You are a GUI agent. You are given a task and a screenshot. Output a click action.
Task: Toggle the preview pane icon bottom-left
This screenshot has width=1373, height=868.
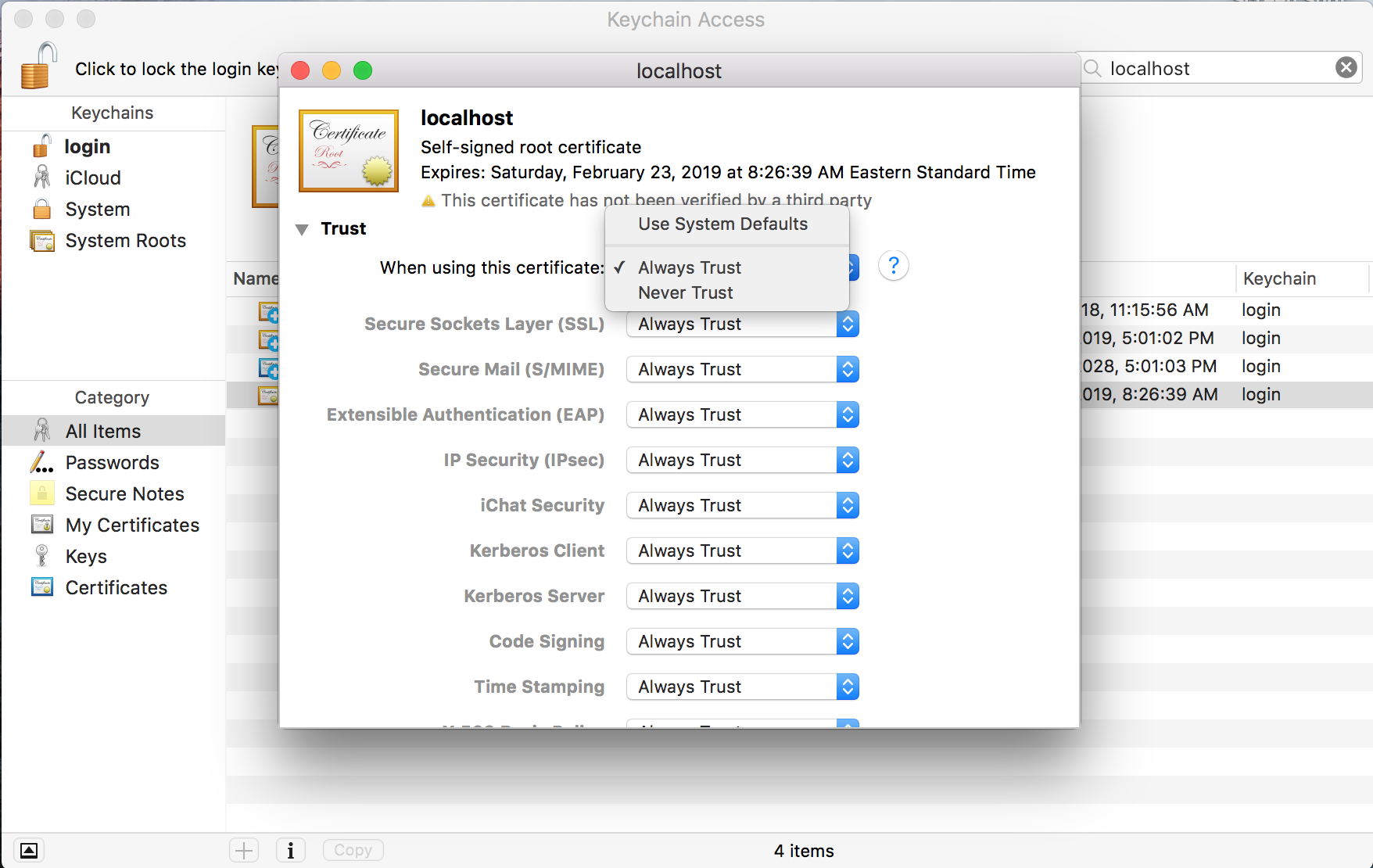pyautogui.click(x=29, y=850)
